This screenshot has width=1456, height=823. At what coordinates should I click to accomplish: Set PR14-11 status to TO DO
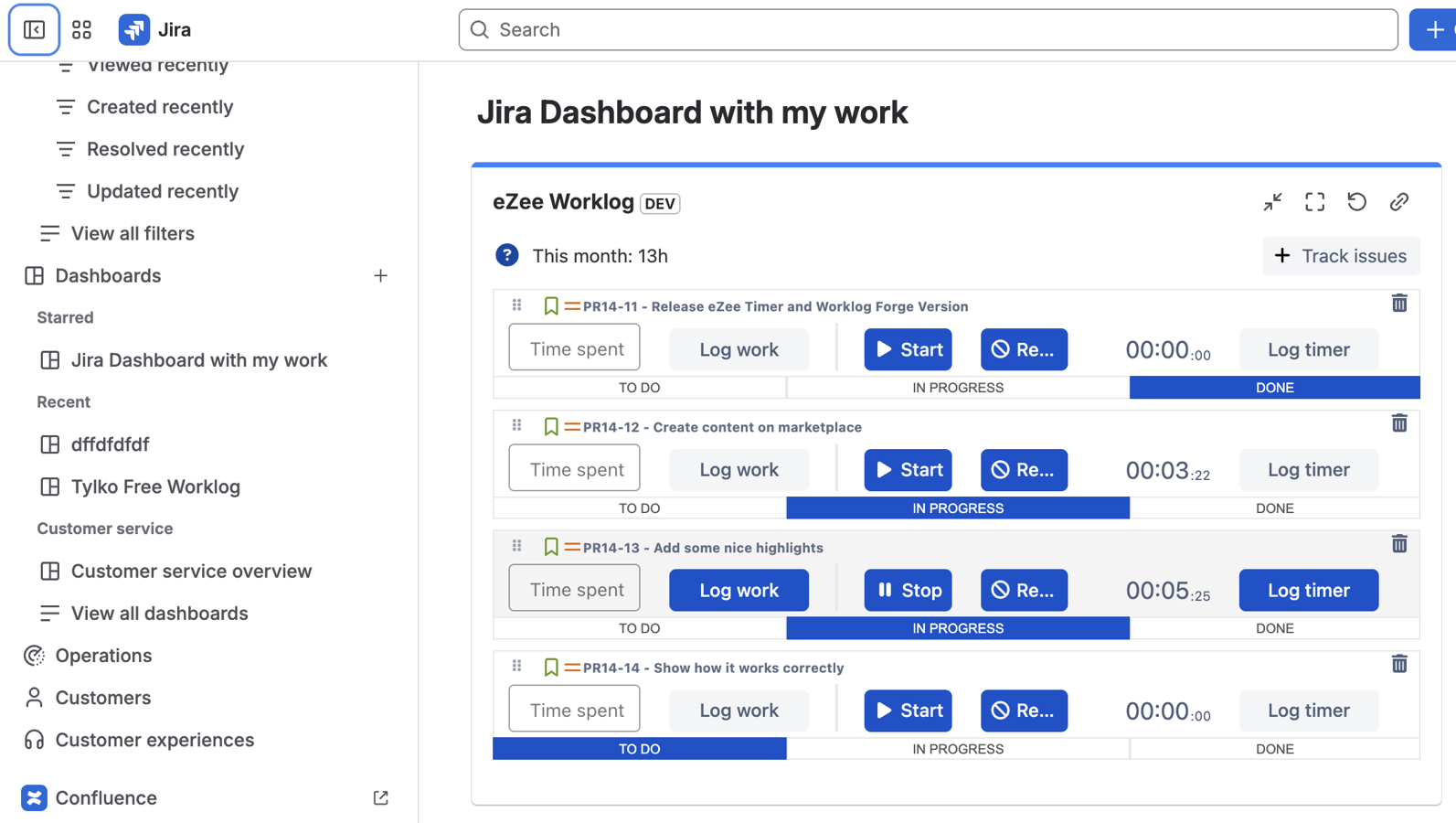640,388
